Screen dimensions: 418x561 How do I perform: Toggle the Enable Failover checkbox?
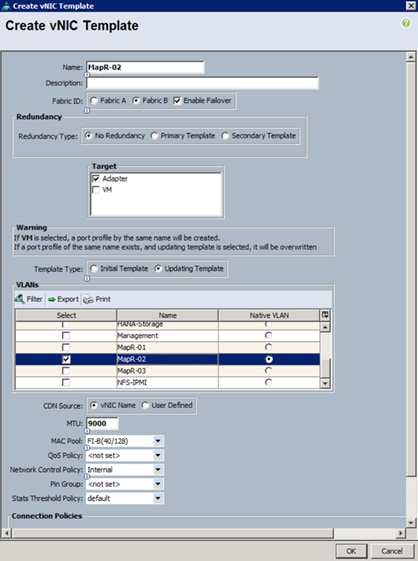(x=177, y=101)
